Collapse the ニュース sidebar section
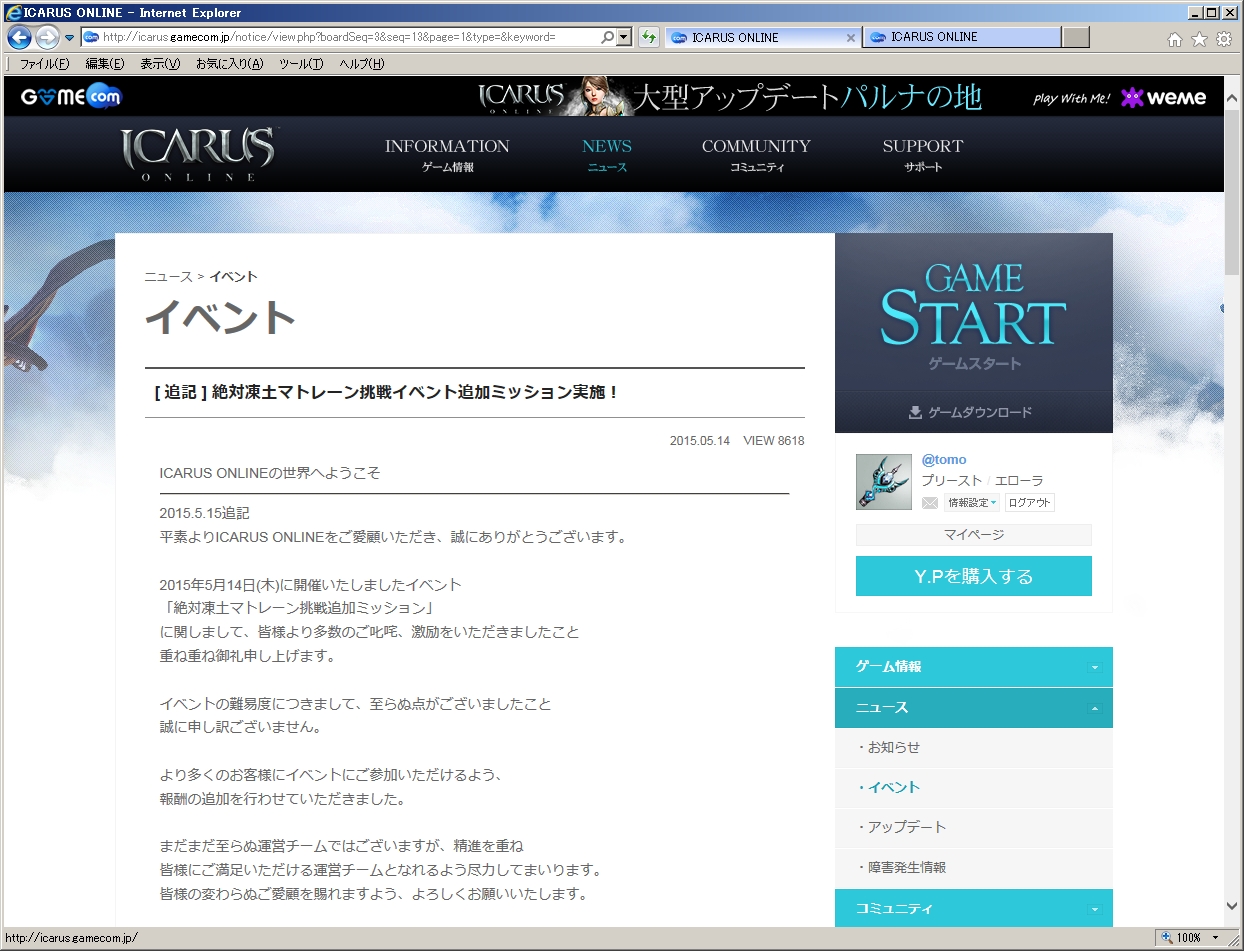The width and height of the screenshot is (1244, 951). (974, 708)
